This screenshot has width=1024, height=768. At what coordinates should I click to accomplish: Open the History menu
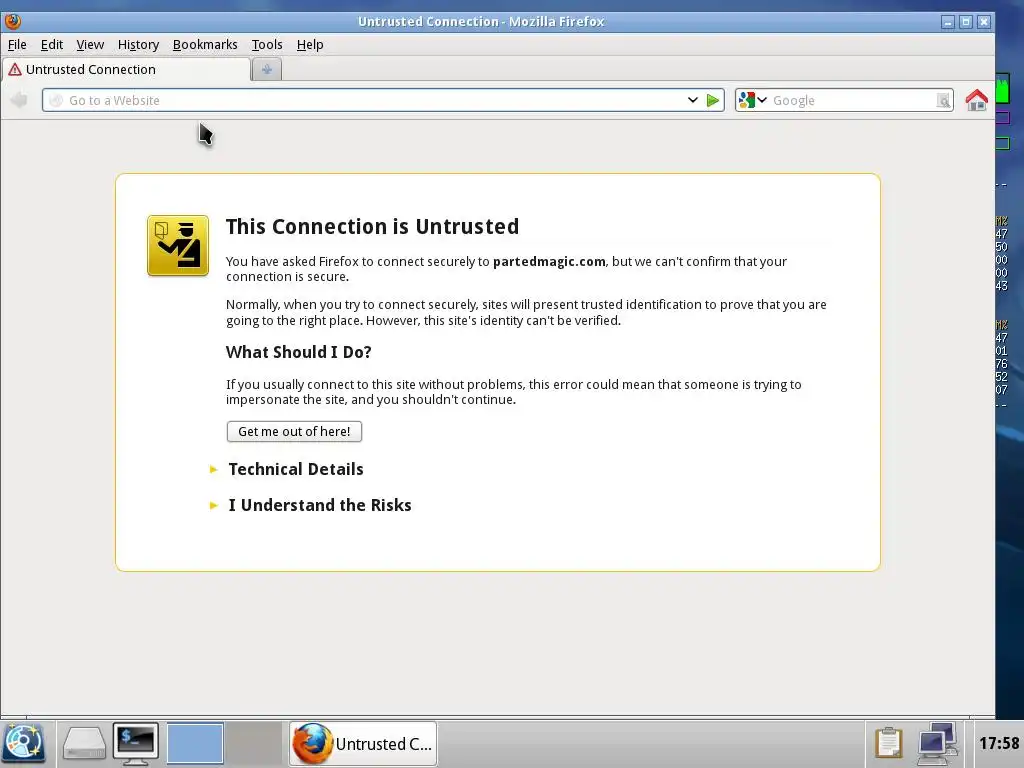138,44
